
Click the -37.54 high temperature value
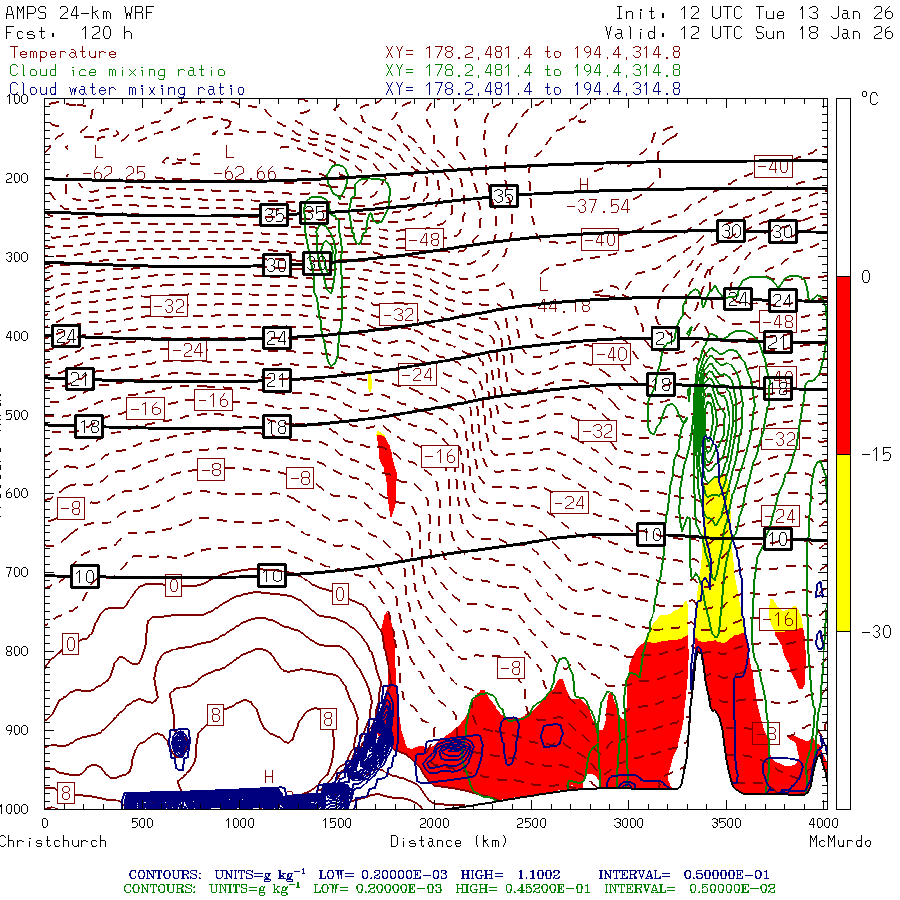point(598,206)
